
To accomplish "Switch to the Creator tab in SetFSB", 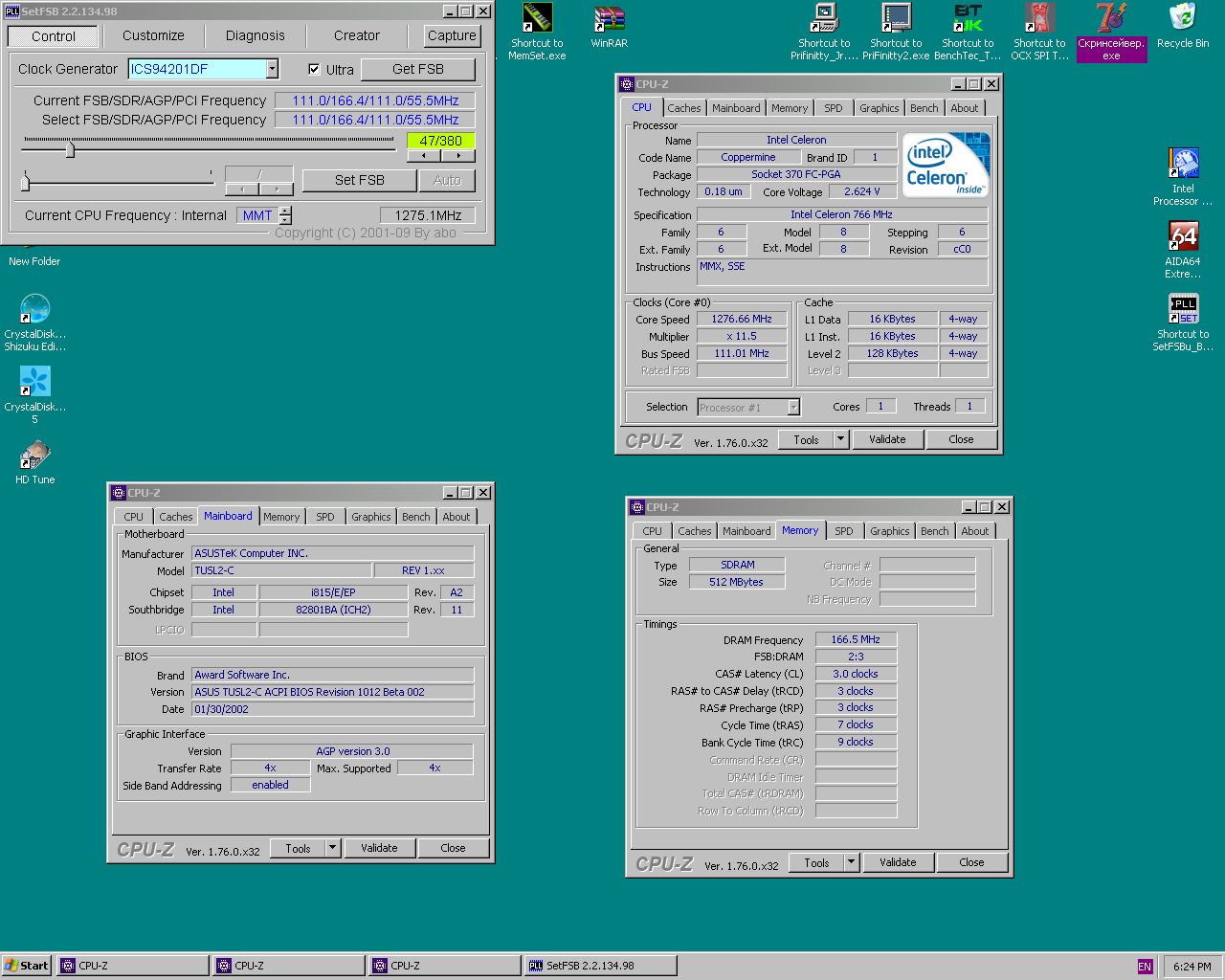I will coord(357,35).
